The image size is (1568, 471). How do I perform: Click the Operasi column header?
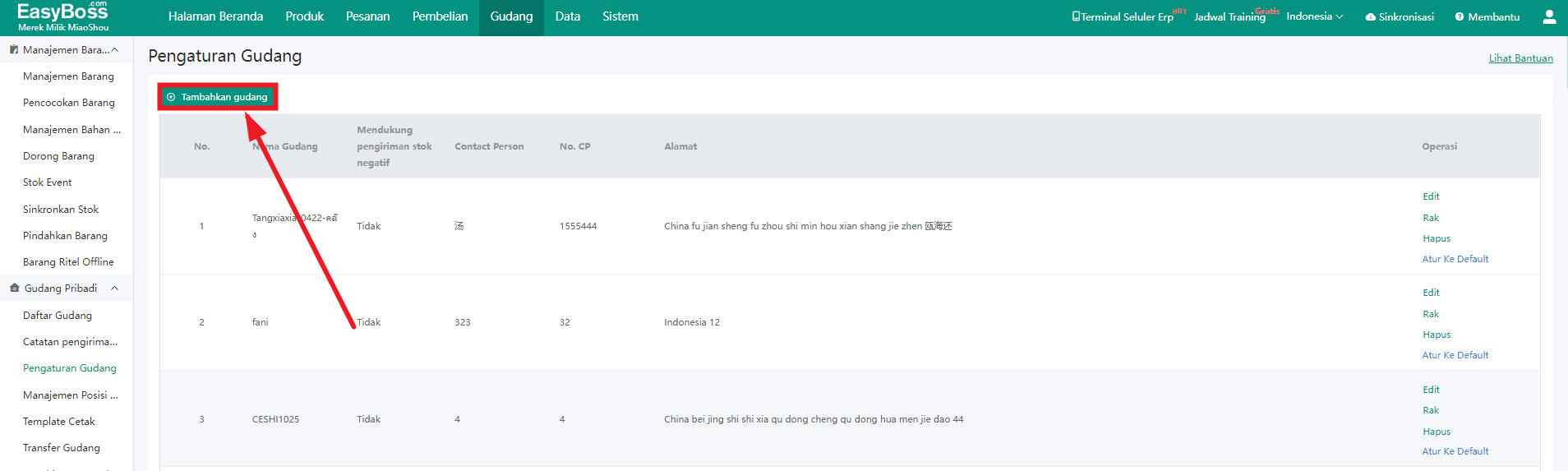pos(1440,146)
